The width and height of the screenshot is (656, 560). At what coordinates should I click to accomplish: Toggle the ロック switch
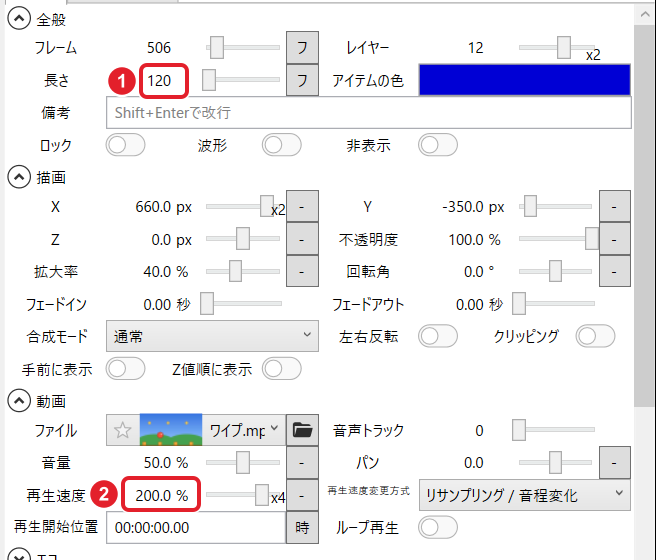(126, 145)
